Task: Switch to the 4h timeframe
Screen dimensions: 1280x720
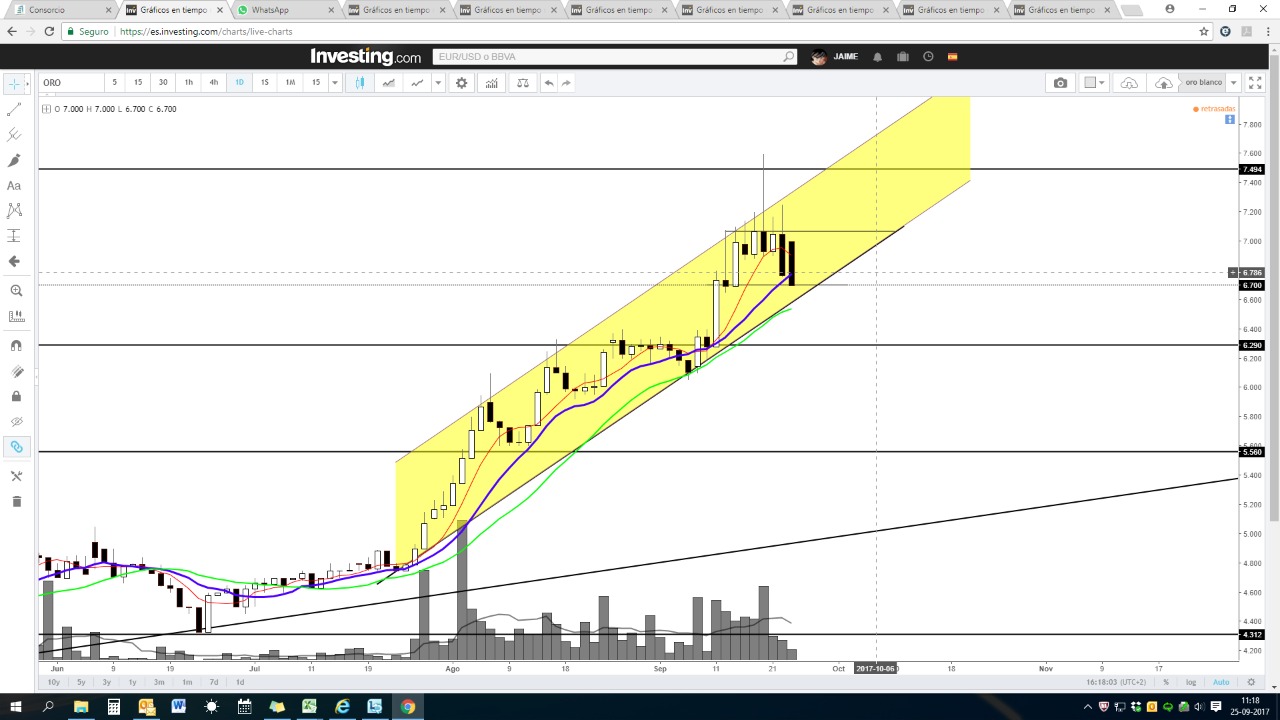Action: (213, 83)
